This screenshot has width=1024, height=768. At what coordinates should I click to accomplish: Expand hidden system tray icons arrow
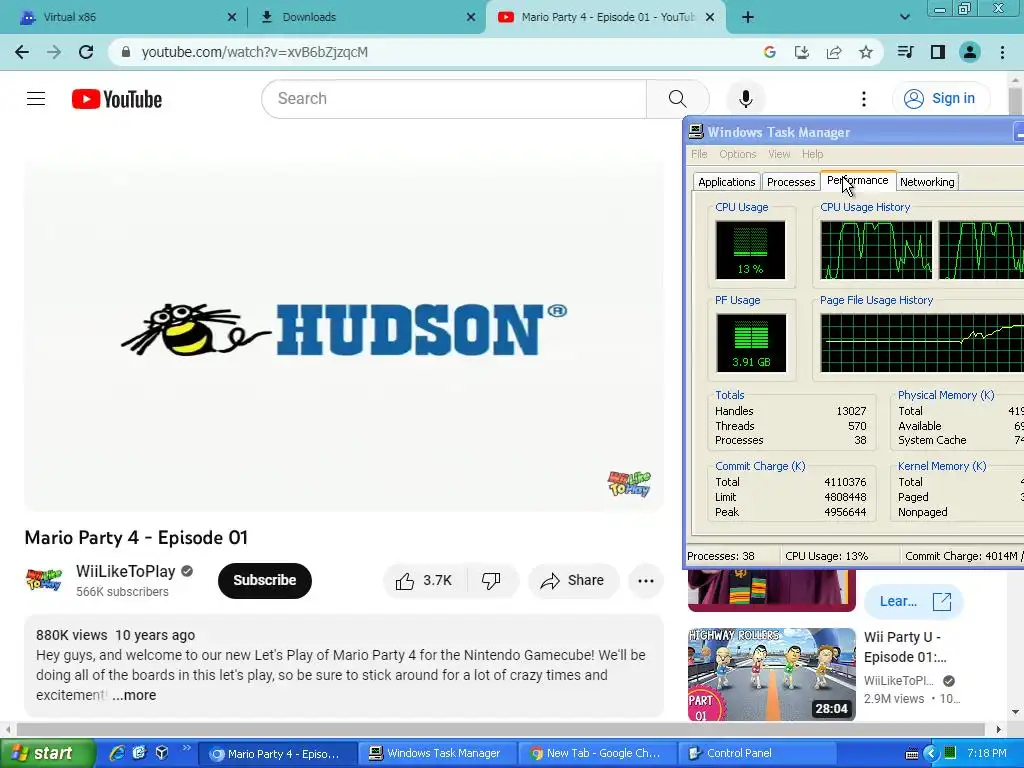pos(931,754)
